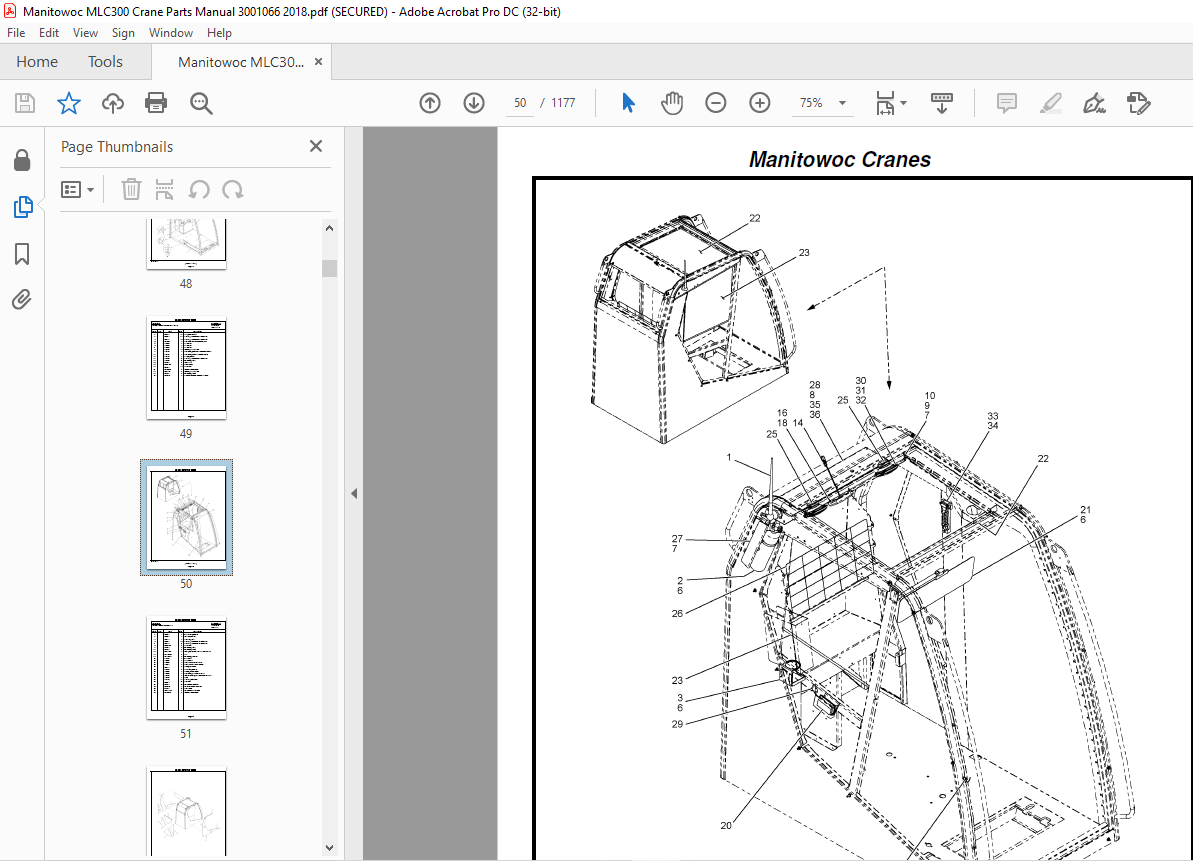Select the Manitowoc MLC30... document tab
This screenshot has height=861, width=1193.
[x=240, y=62]
